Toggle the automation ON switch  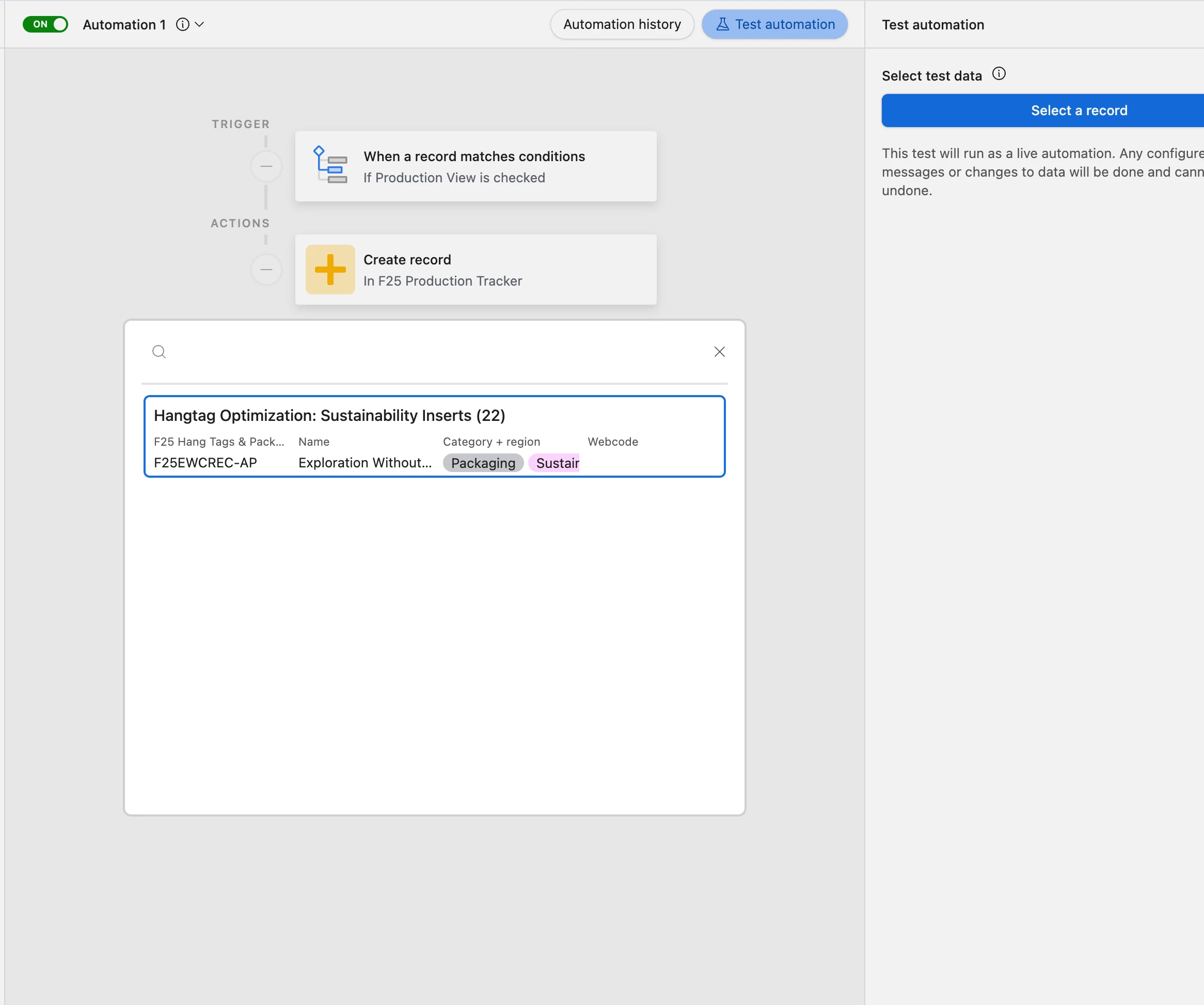coord(45,24)
